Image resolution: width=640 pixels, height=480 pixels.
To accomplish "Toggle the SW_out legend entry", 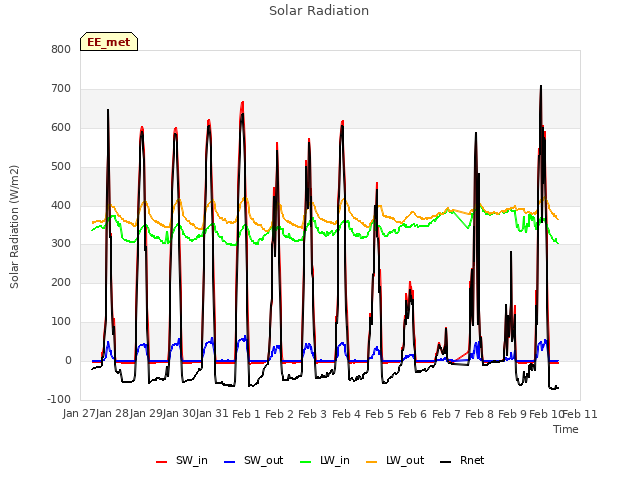I will pos(253,461).
